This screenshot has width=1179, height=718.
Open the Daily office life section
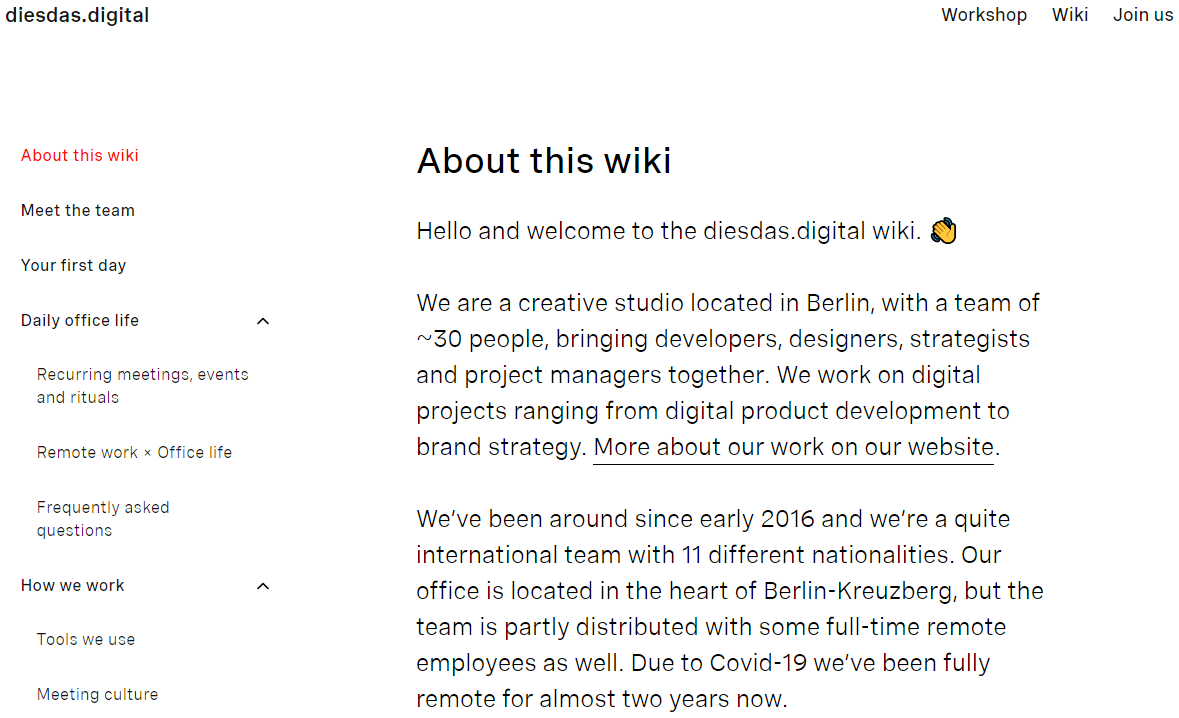coord(80,320)
